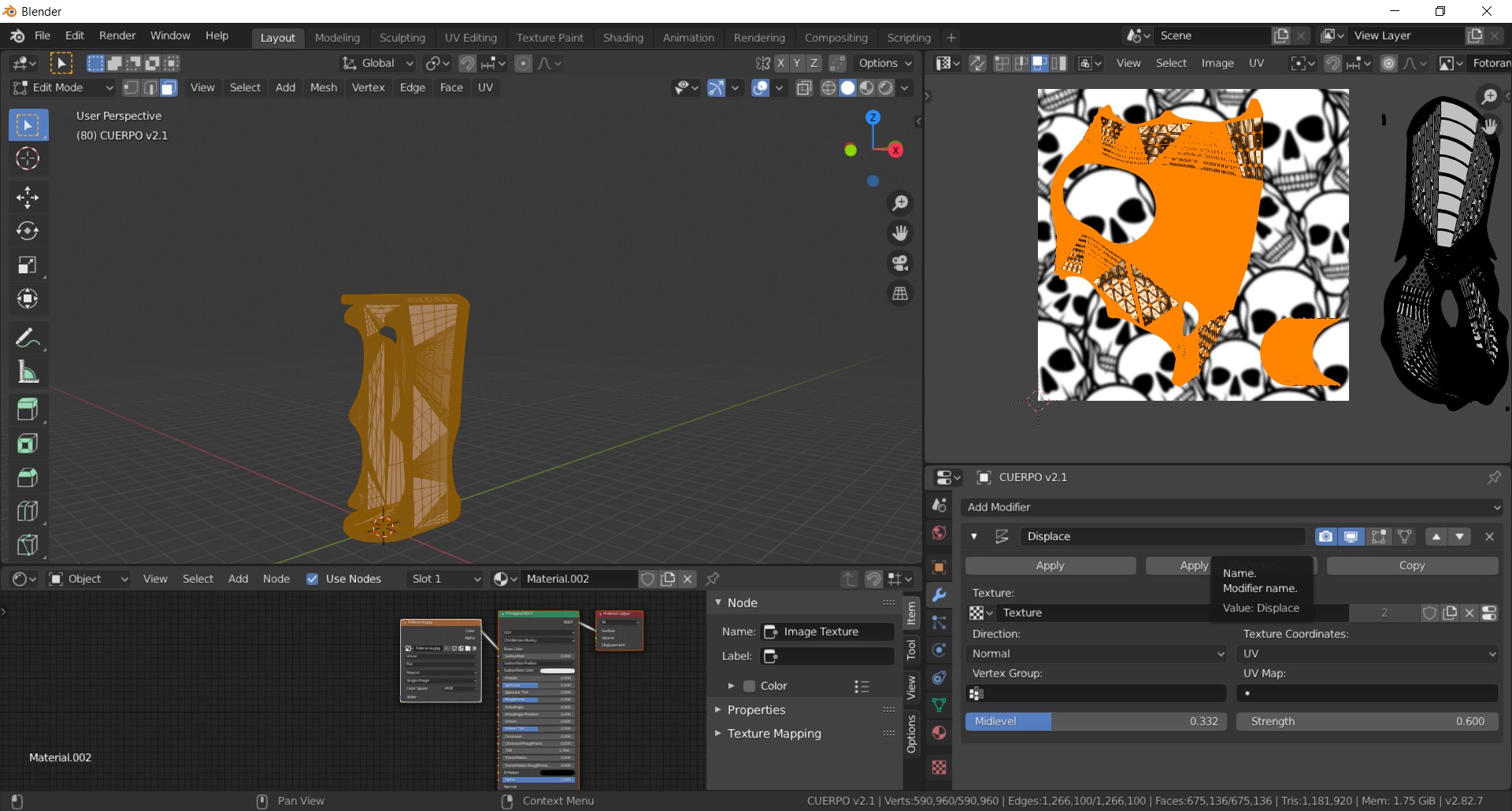
Task: Activate the Rotate tool
Action: (28, 231)
